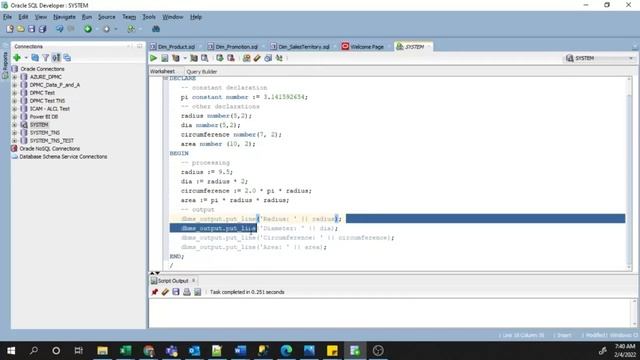Screen dimensions: 640x360
Task: Open the New Connection dropdown arrow
Action: point(26,58)
